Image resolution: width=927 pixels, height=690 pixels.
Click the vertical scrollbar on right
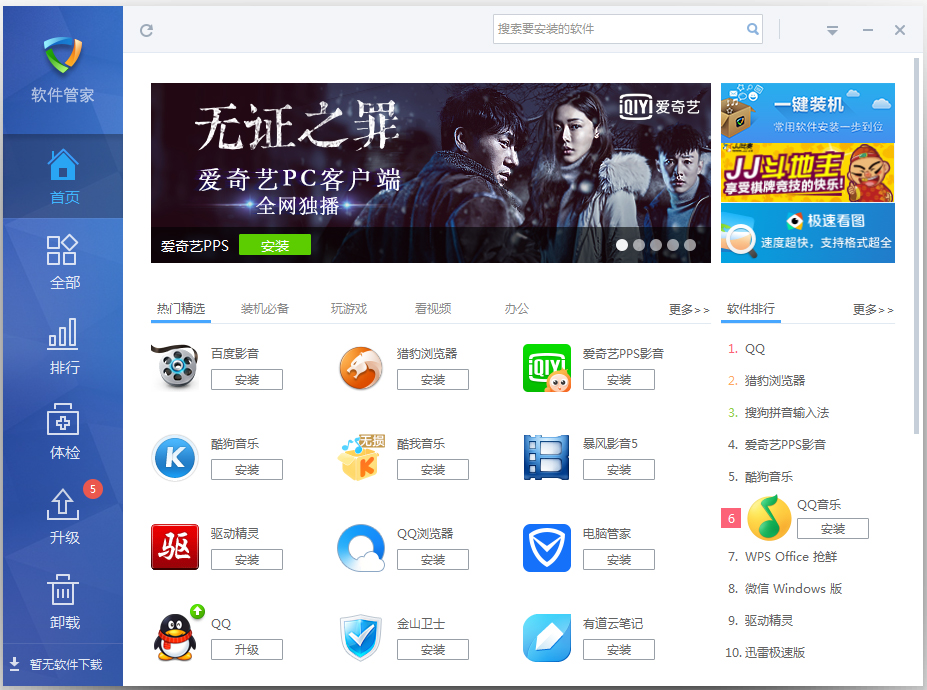pos(917,246)
